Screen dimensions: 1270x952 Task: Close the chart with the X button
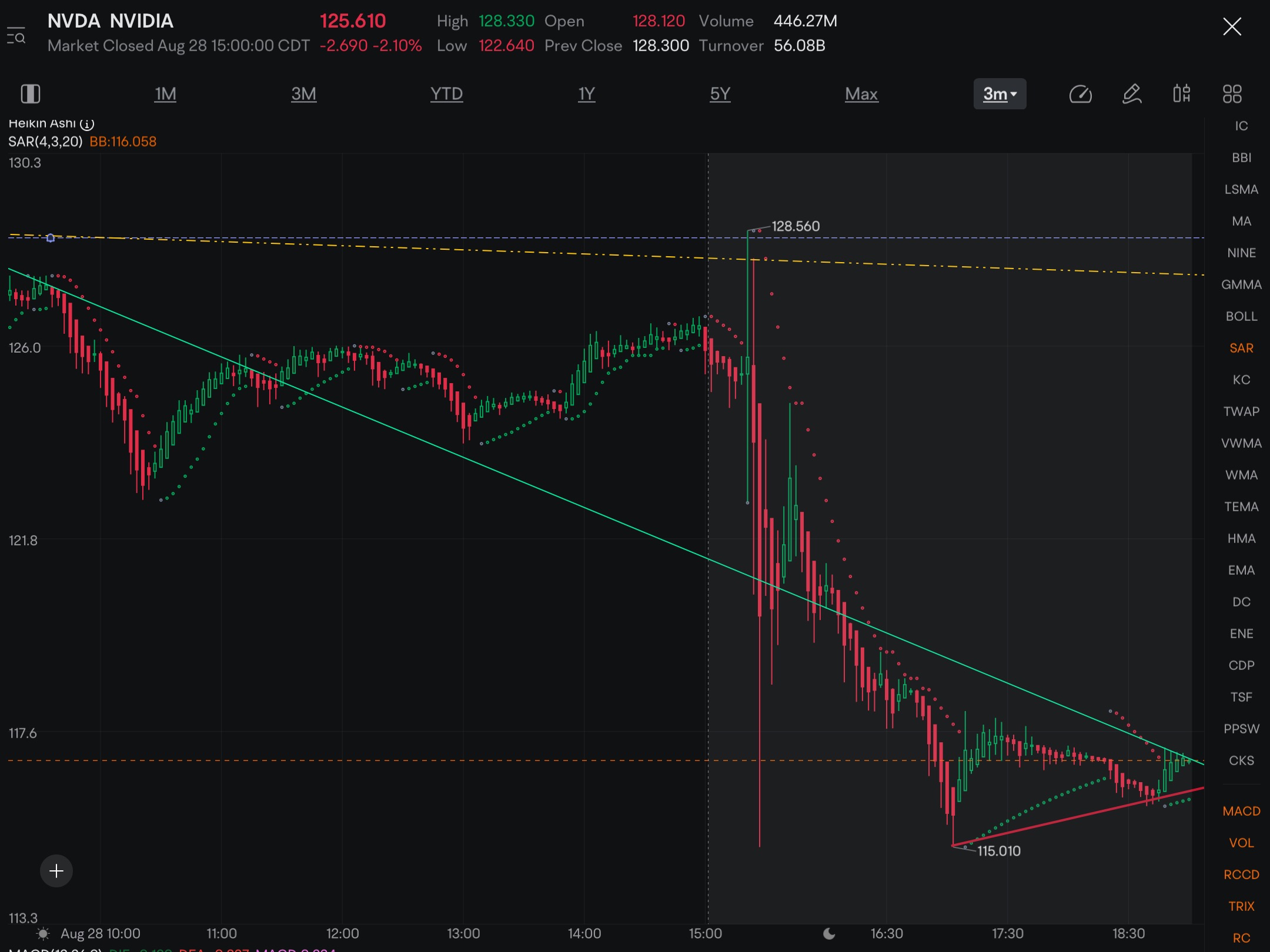pos(1232,26)
